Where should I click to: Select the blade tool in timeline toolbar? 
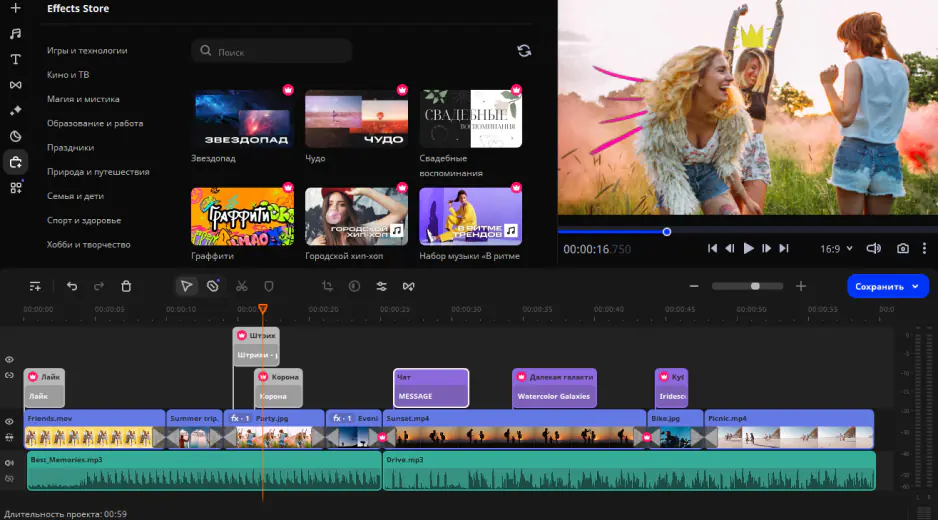[213, 286]
